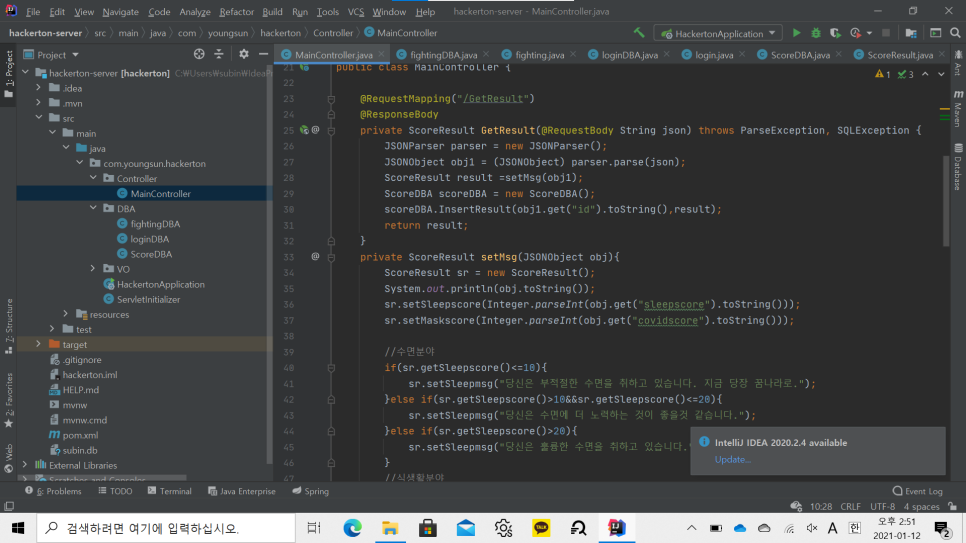Open the Refactor menu
966x543 pixels.
tap(236, 12)
